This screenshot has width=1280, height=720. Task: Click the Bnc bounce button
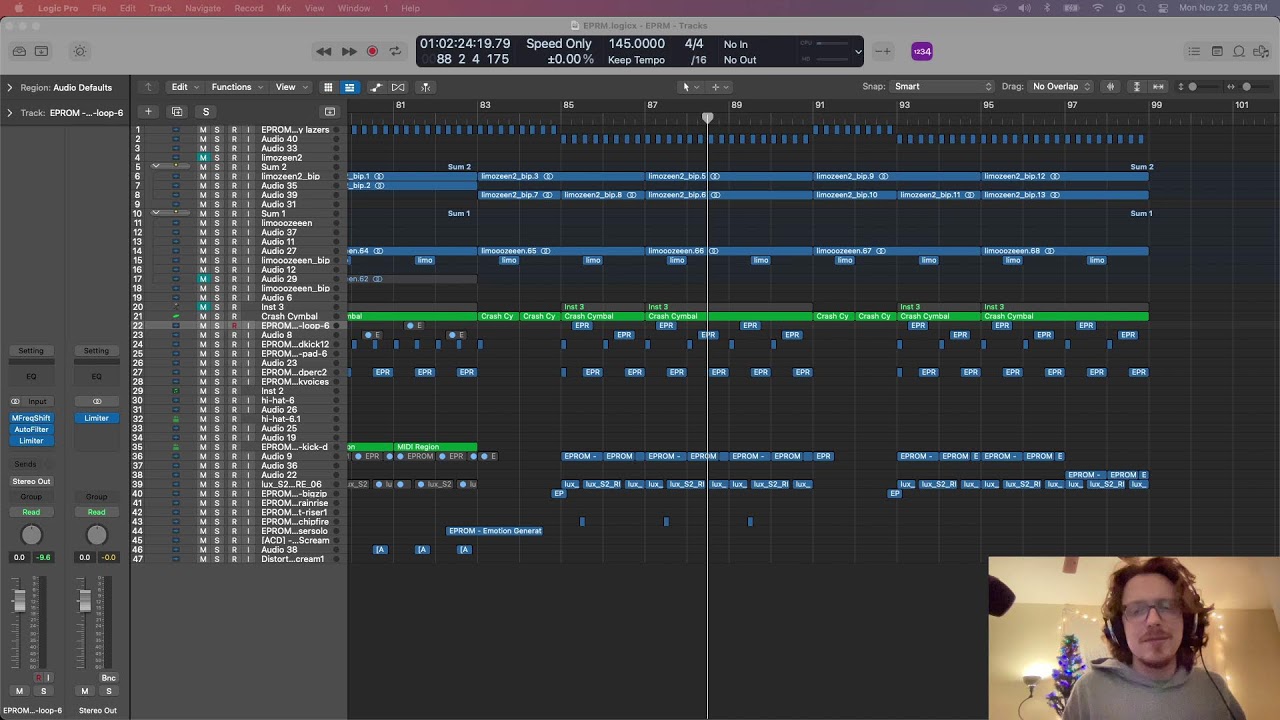109,678
